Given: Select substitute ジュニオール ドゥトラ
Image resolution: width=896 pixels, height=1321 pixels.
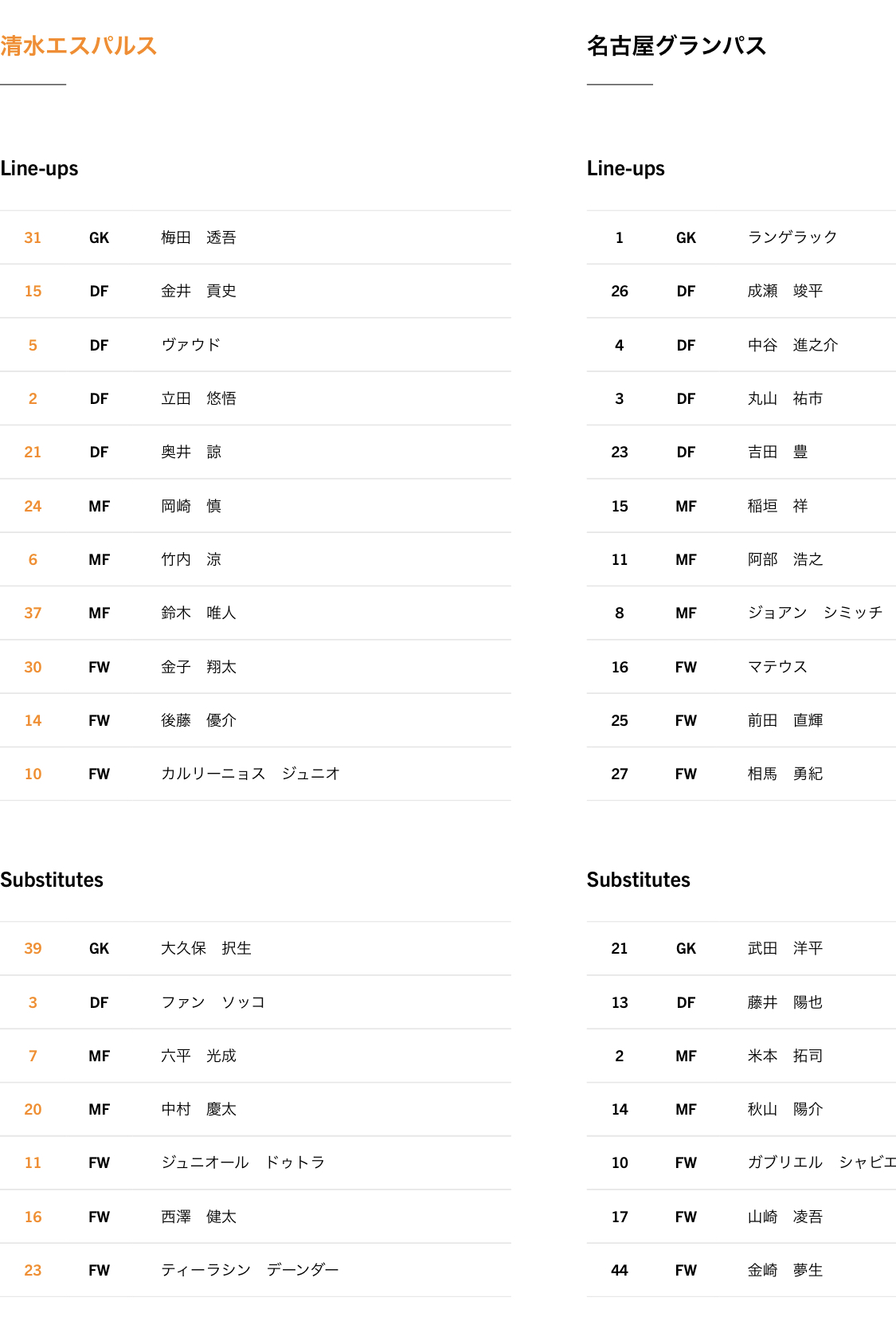Looking at the screenshot, I should pyautogui.click(x=243, y=1162).
